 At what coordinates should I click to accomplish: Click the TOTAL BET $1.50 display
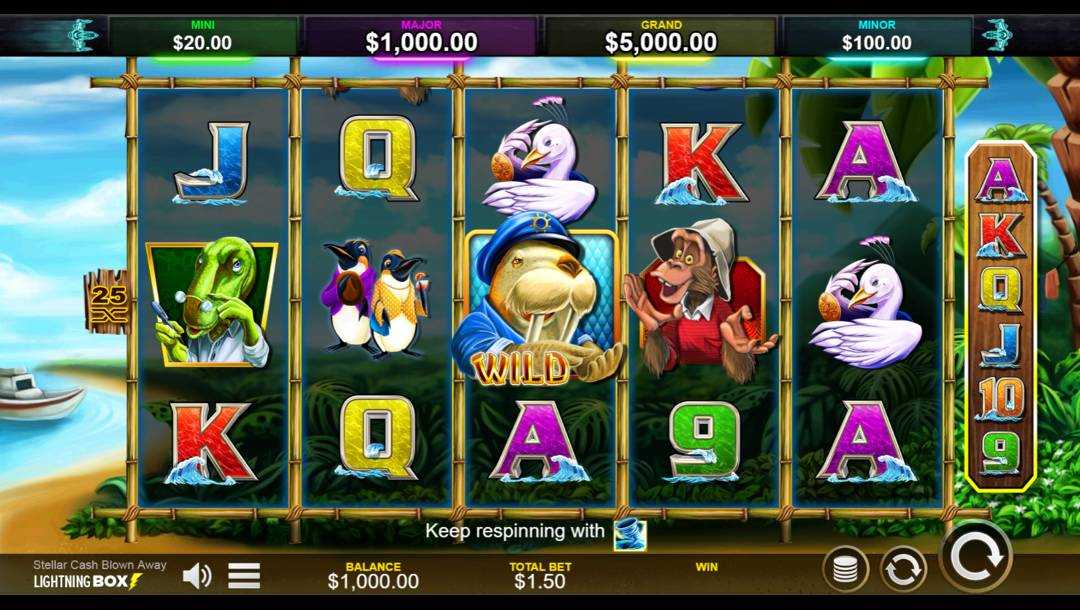tap(540, 575)
